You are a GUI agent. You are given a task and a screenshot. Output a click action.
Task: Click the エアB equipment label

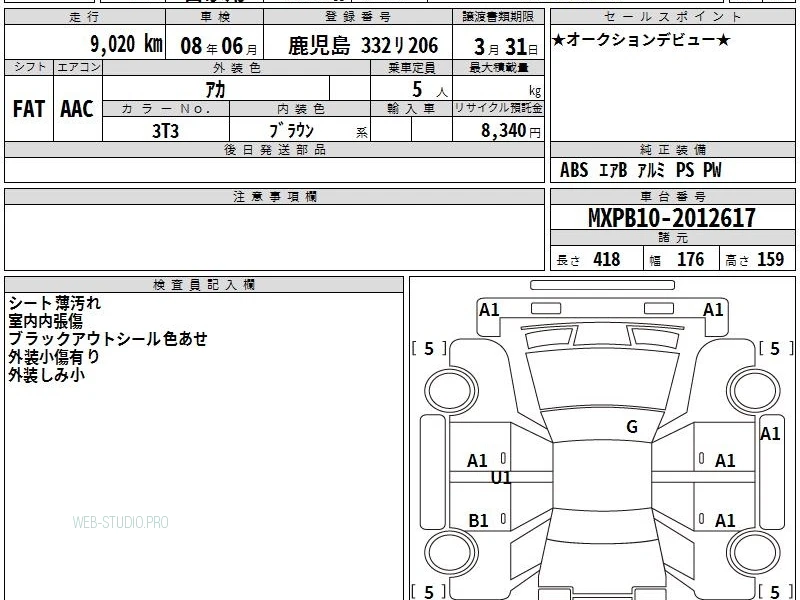613,170
